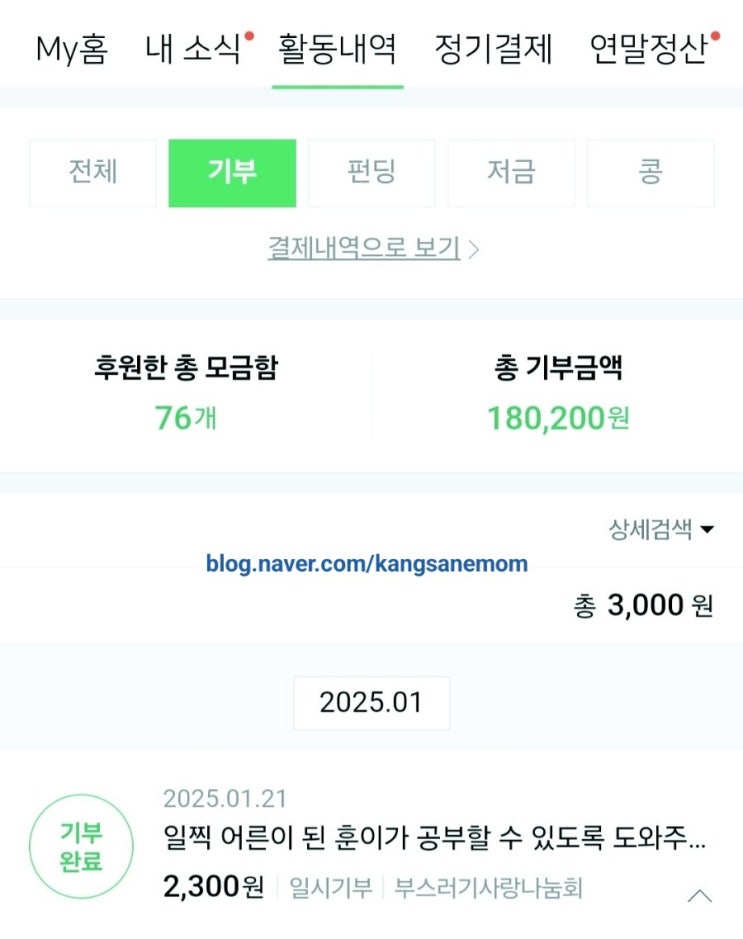Open the 일찍 어른이 된 훈이가 donation title
Image resolution: width=743 pixels, height=939 pixels.
pyautogui.click(x=434, y=837)
